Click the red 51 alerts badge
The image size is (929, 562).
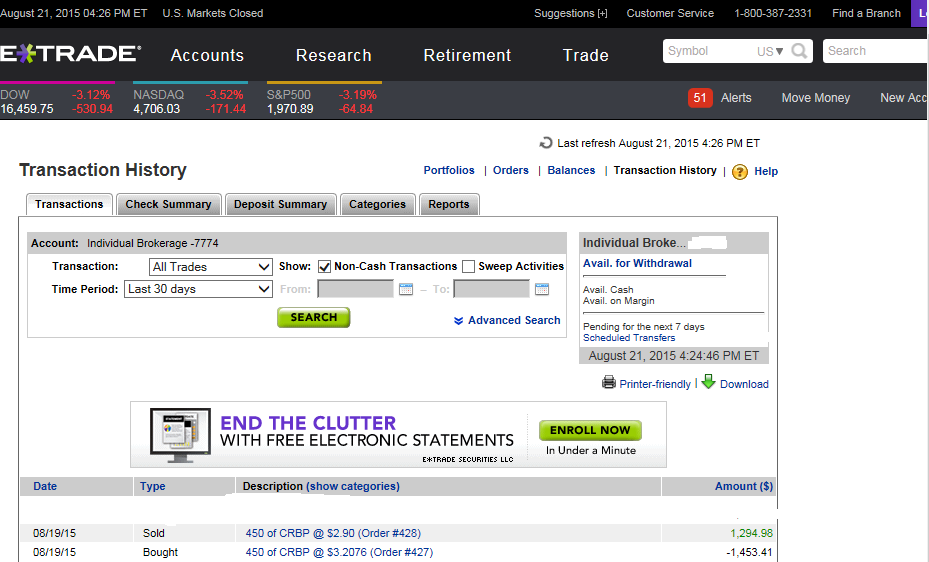(x=700, y=98)
